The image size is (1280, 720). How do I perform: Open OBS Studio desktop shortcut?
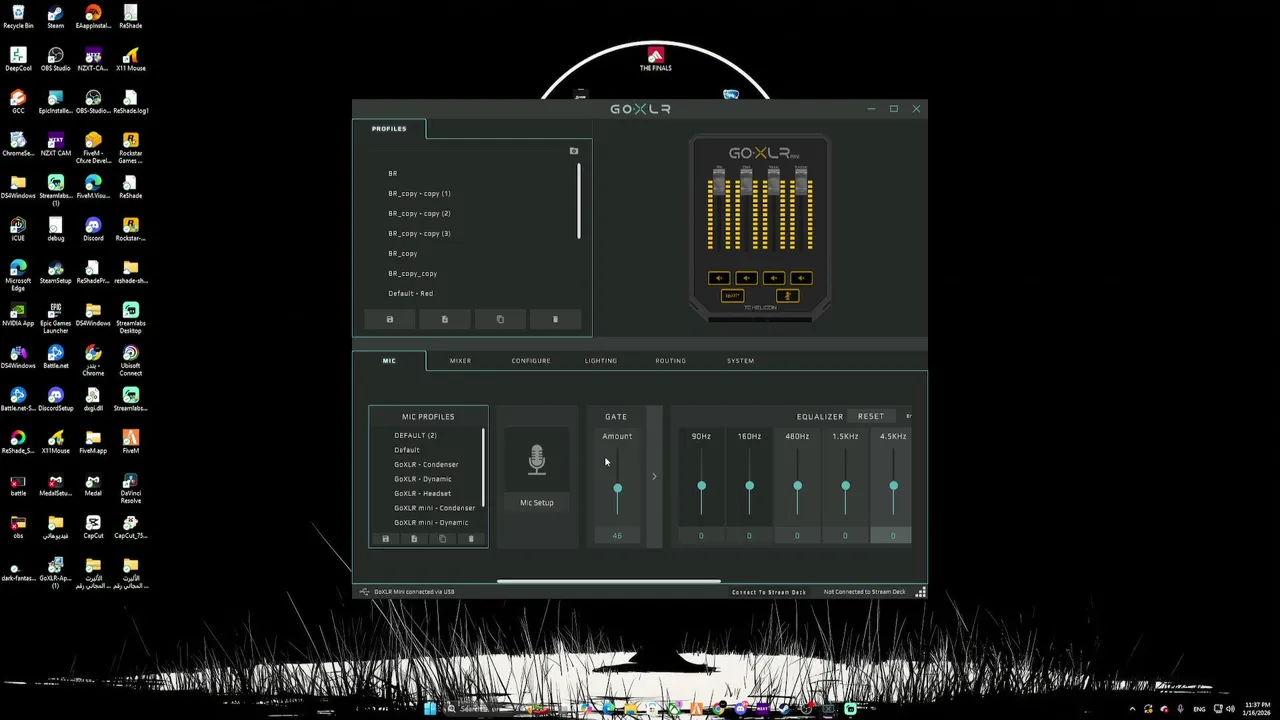click(x=56, y=59)
